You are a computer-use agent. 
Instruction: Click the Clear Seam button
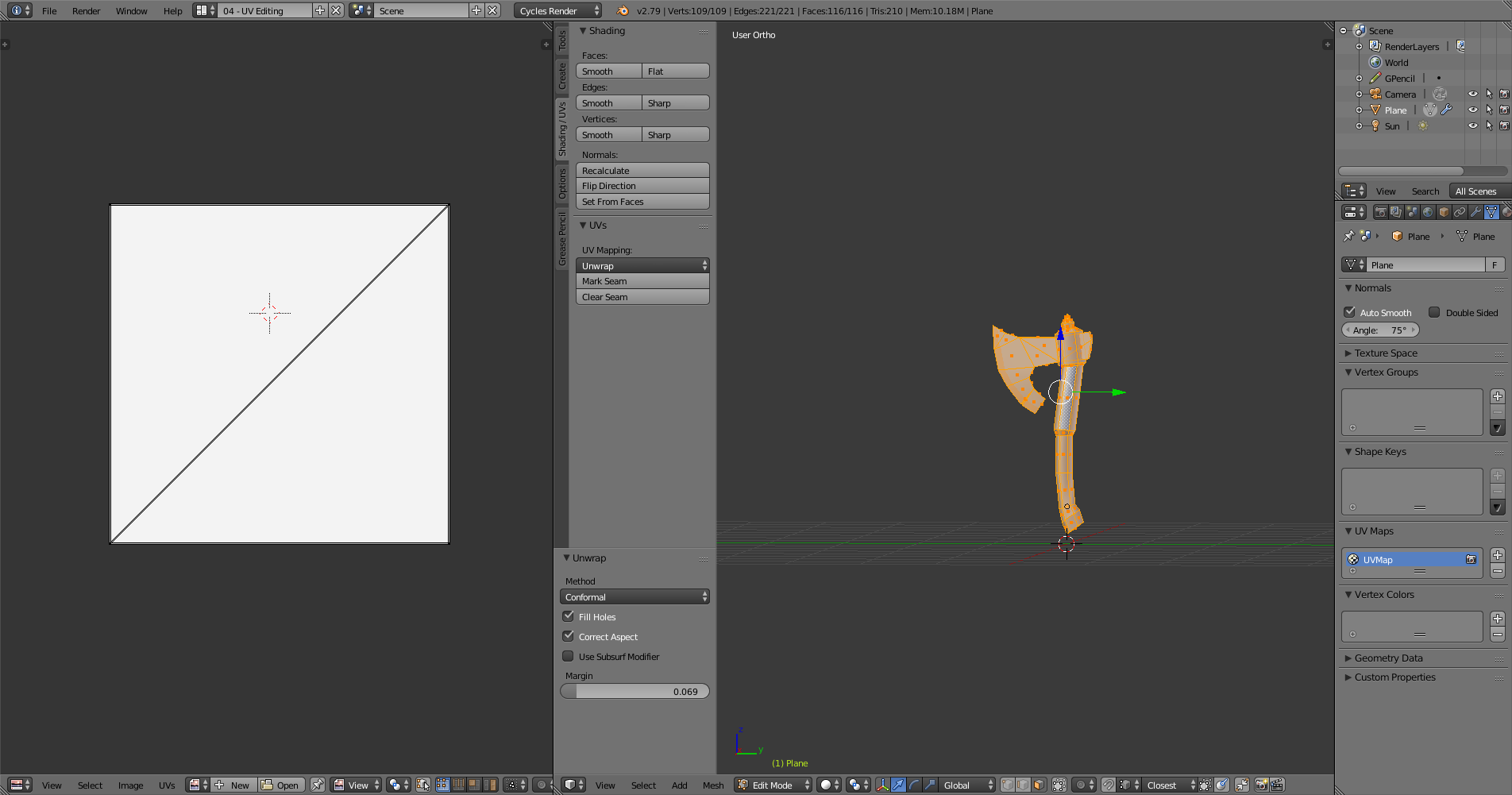tap(642, 297)
